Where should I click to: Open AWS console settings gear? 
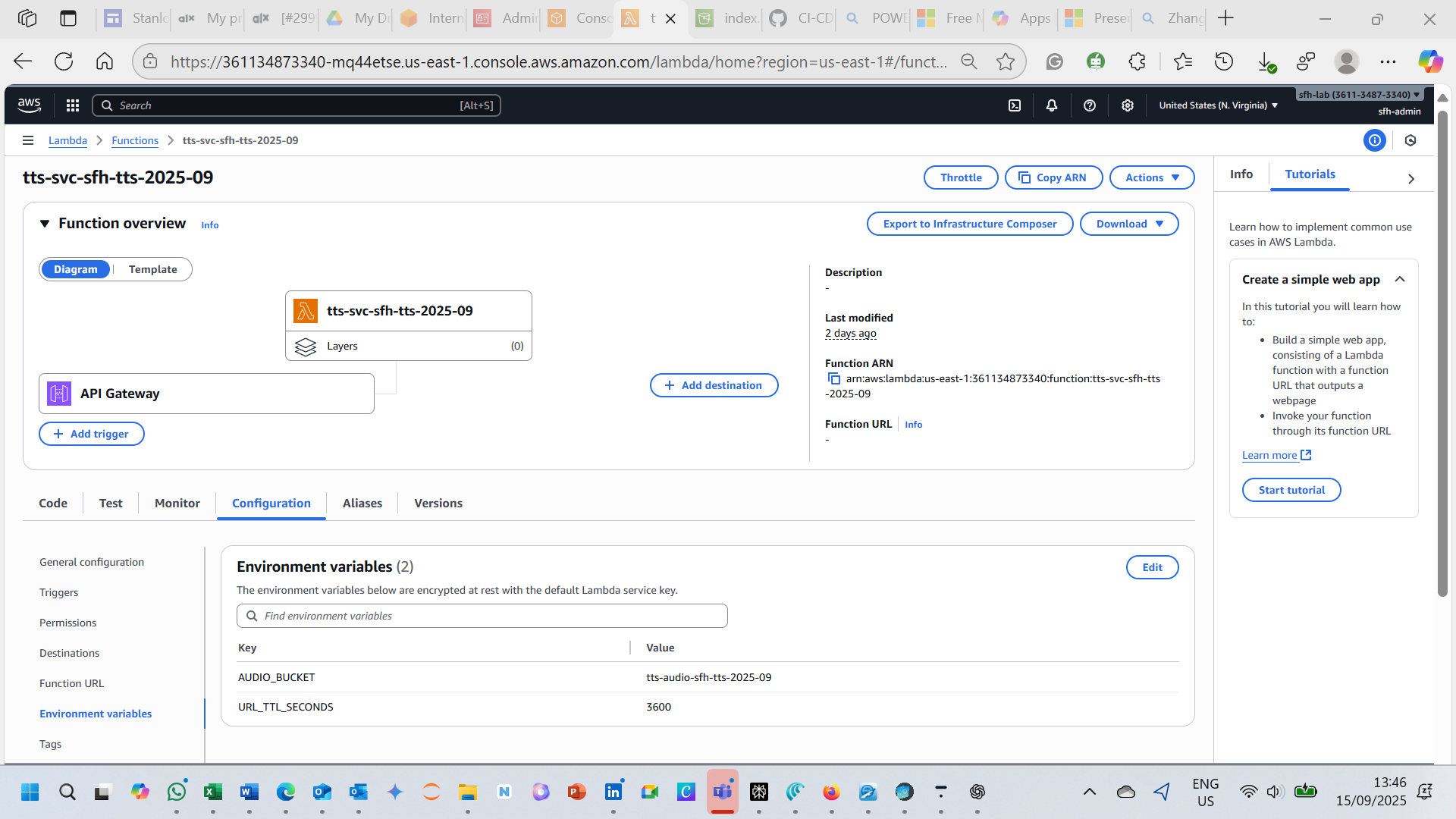(x=1128, y=105)
